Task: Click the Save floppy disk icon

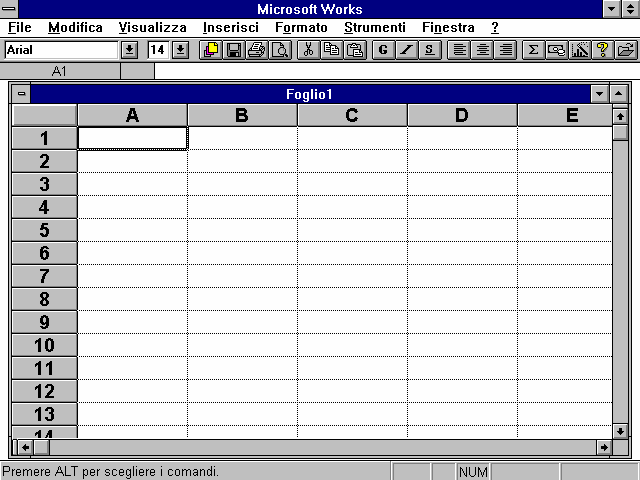Action: [x=234, y=50]
